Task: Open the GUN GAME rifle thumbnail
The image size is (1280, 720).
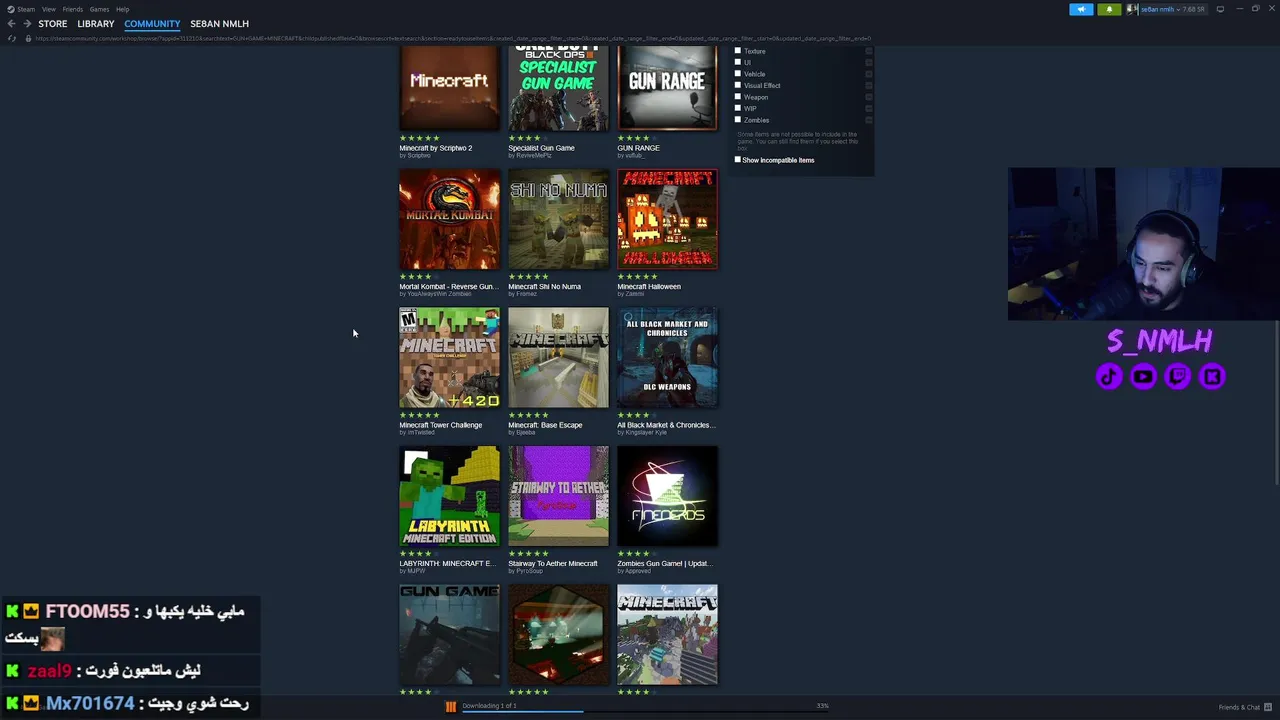Action: [449, 635]
